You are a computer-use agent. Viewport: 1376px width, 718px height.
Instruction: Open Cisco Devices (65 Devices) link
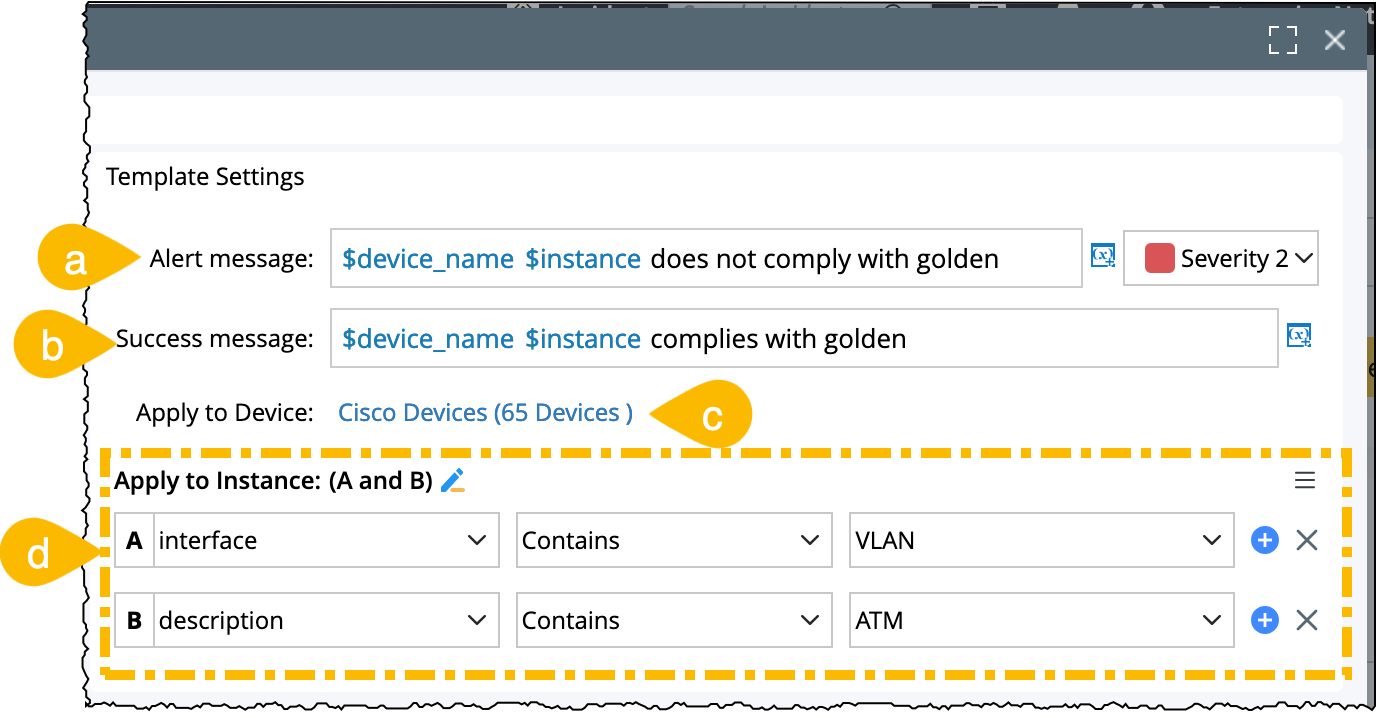pyautogui.click(x=485, y=413)
